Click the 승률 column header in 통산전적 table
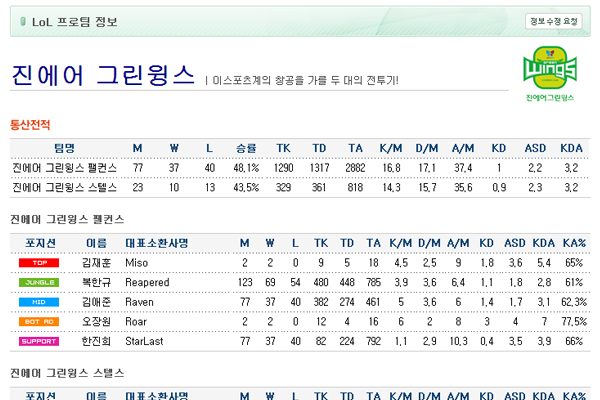The image size is (600, 400). pos(246,148)
